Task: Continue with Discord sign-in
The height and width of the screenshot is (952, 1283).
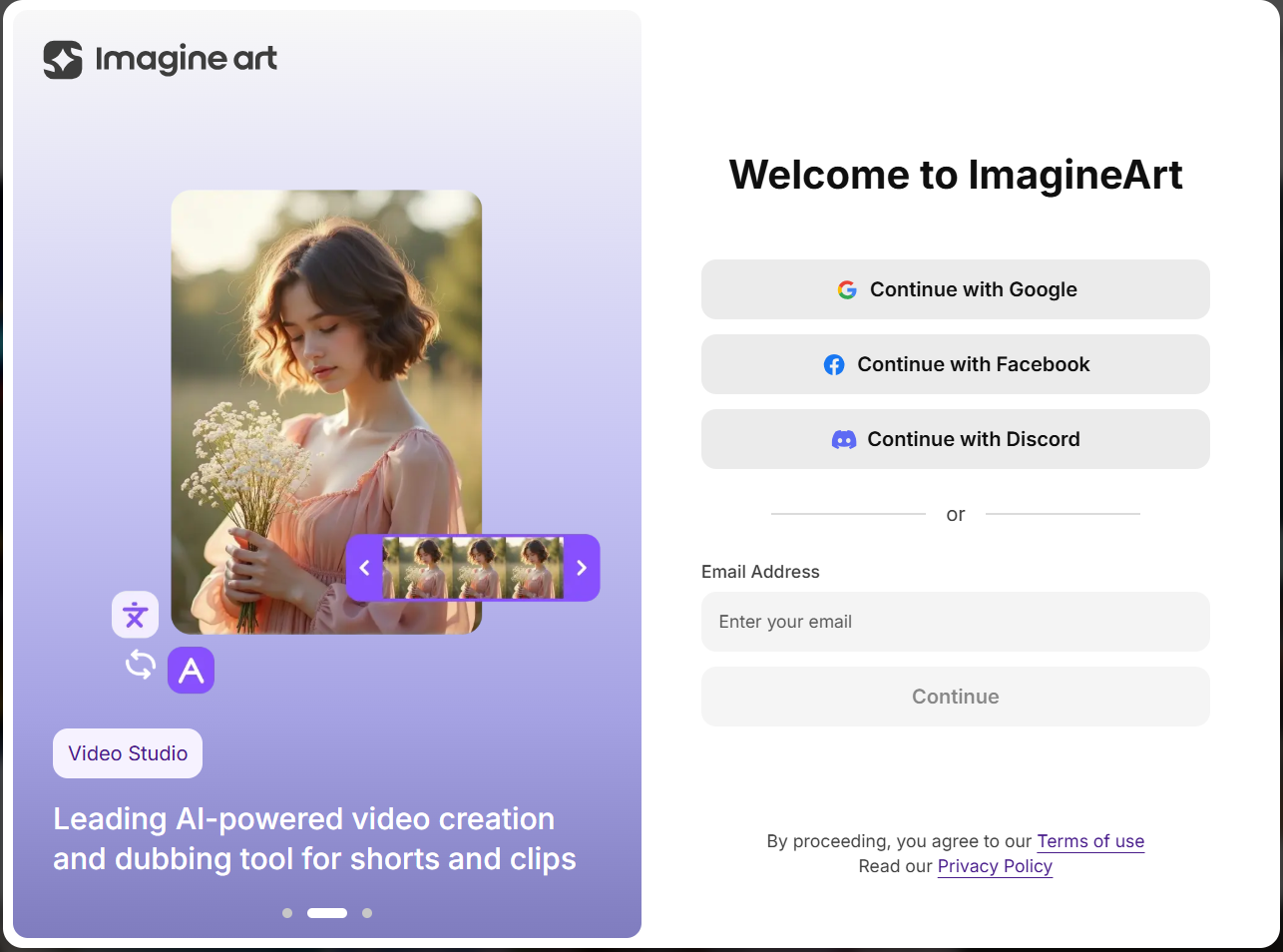Action: click(x=956, y=439)
